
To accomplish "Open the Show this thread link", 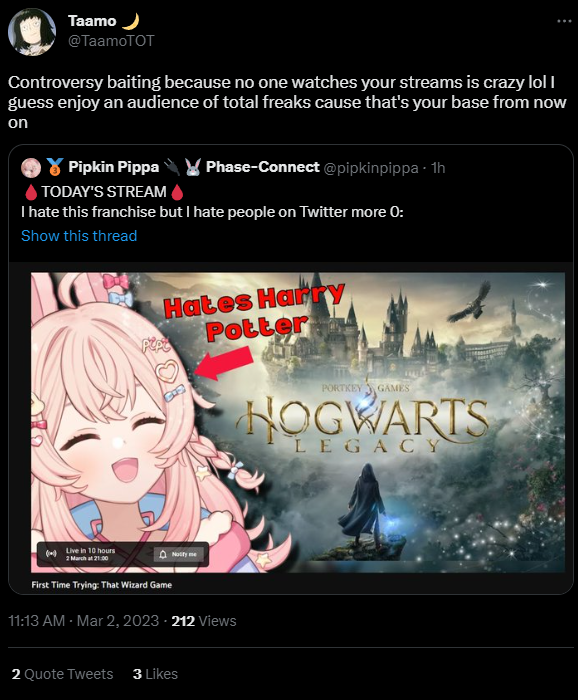I will click(79, 236).
